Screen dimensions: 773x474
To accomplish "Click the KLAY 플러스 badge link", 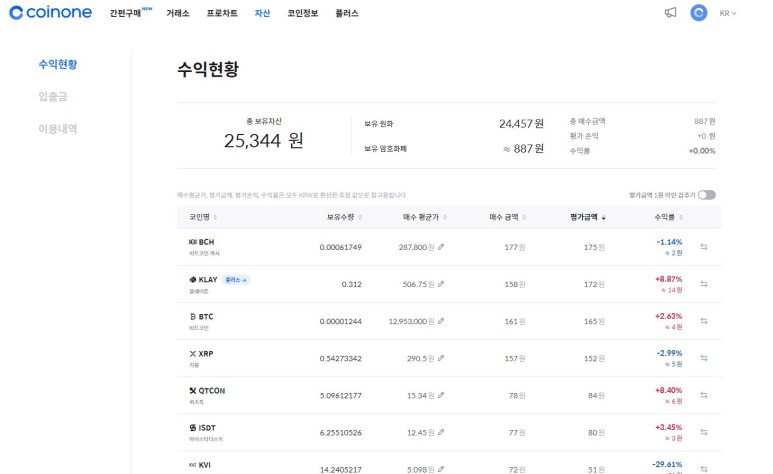I will [236, 280].
